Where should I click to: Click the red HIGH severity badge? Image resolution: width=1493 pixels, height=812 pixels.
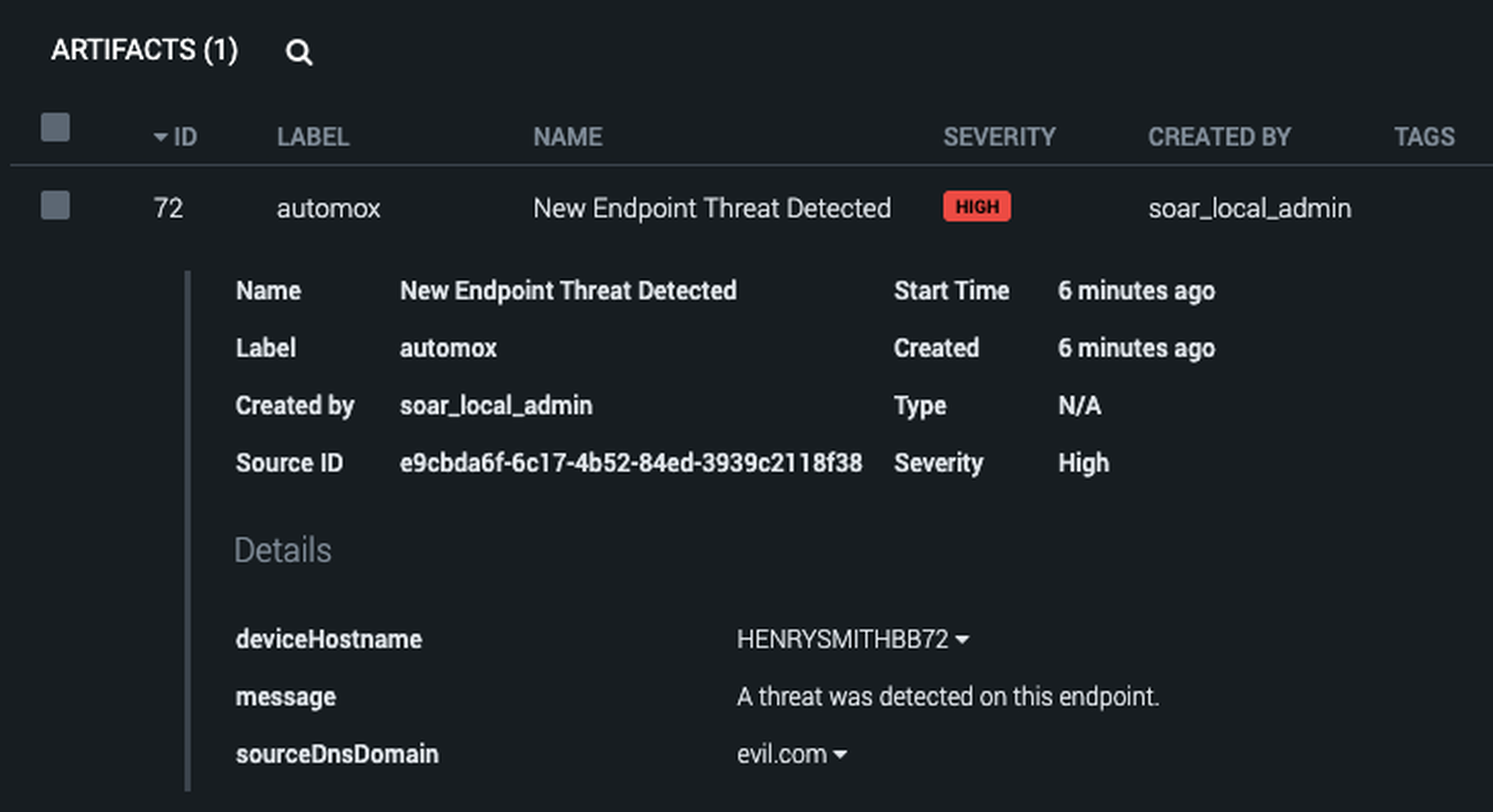pyautogui.click(x=977, y=206)
